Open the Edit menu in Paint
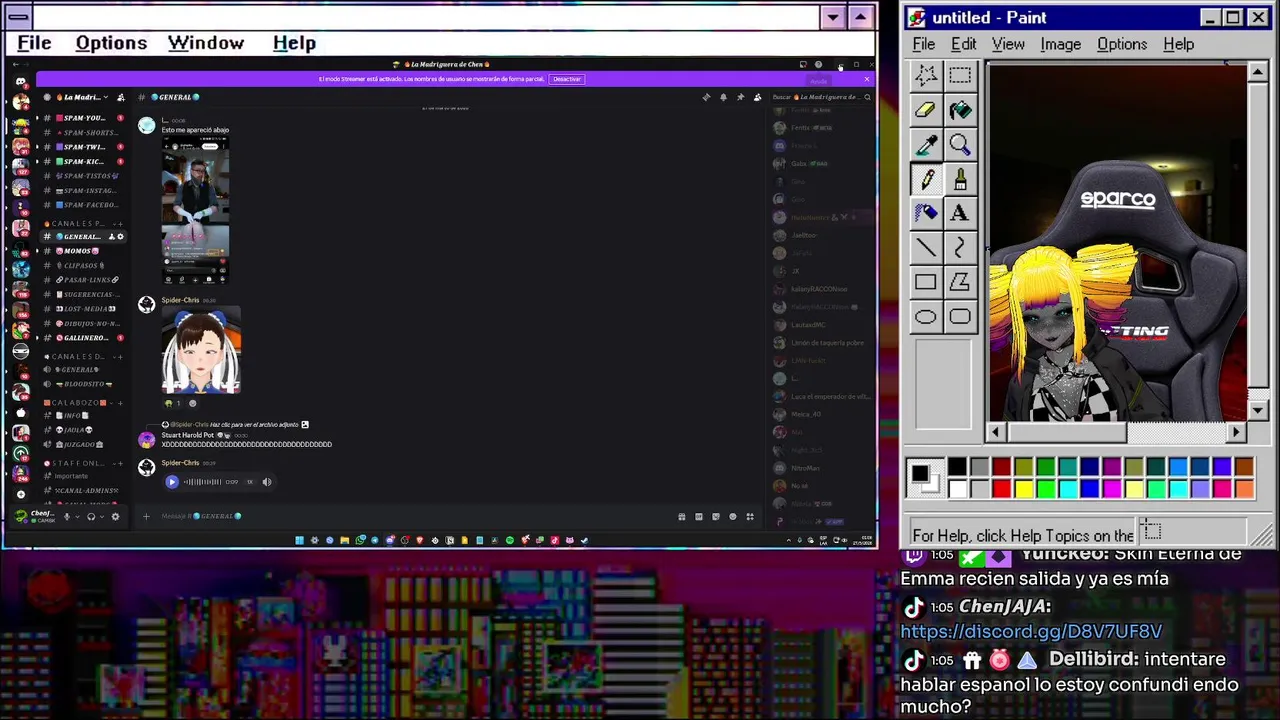Screen dimensions: 1280x720 [x=963, y=44]
